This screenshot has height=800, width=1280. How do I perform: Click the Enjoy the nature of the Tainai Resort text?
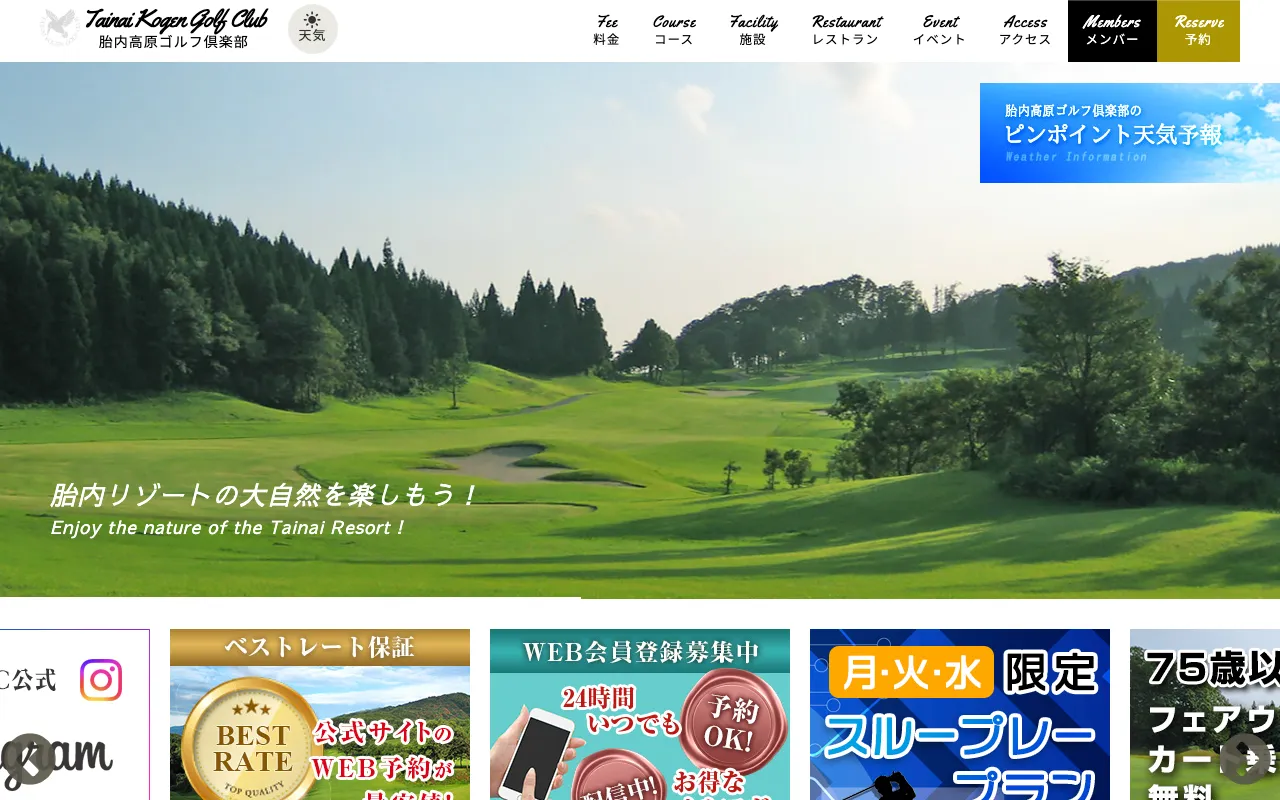(228, 528)
